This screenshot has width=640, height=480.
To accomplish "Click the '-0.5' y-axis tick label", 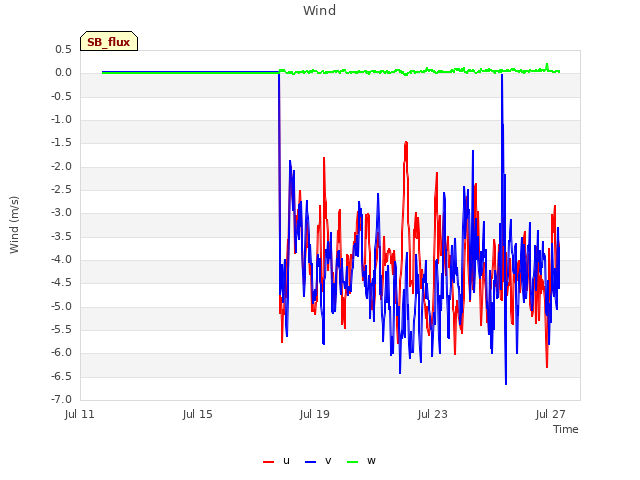I will (x=61, y=96).
